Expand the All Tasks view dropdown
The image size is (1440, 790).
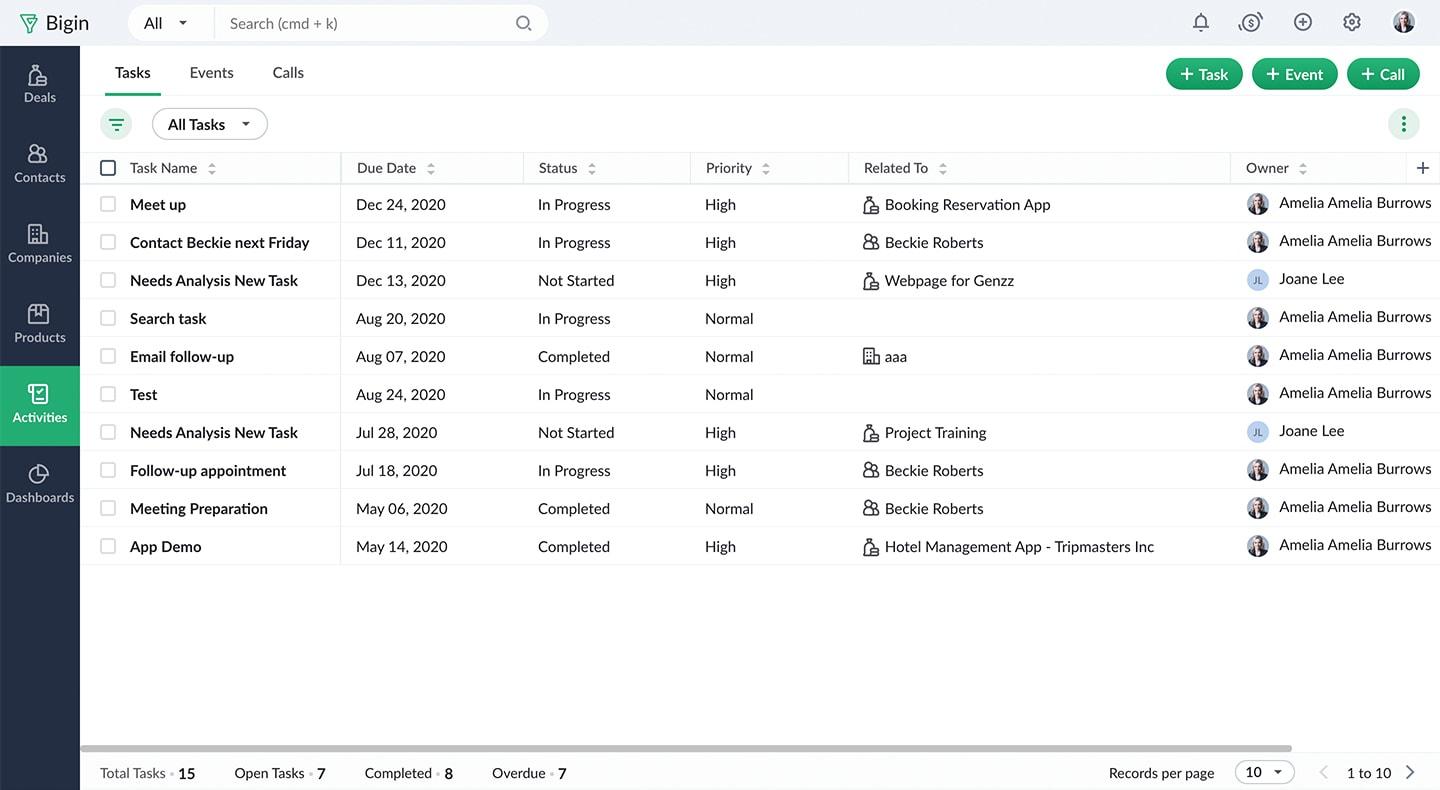pos(210,124)
